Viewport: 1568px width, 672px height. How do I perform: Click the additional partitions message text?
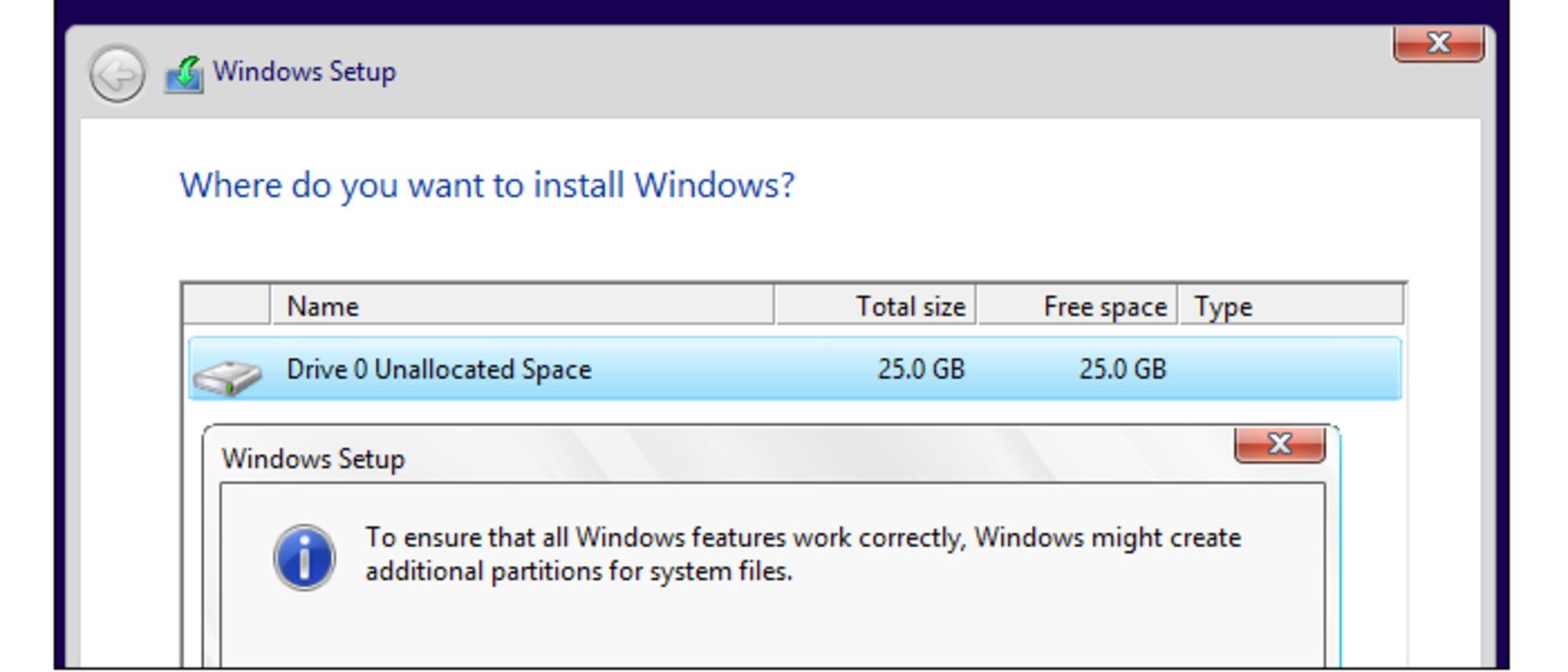pos(803,554)
